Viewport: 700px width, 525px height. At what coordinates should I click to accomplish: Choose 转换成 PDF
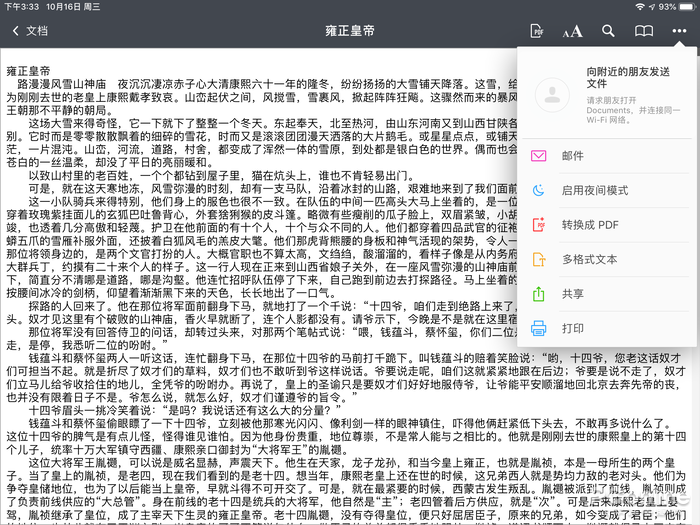click(607, 225)
